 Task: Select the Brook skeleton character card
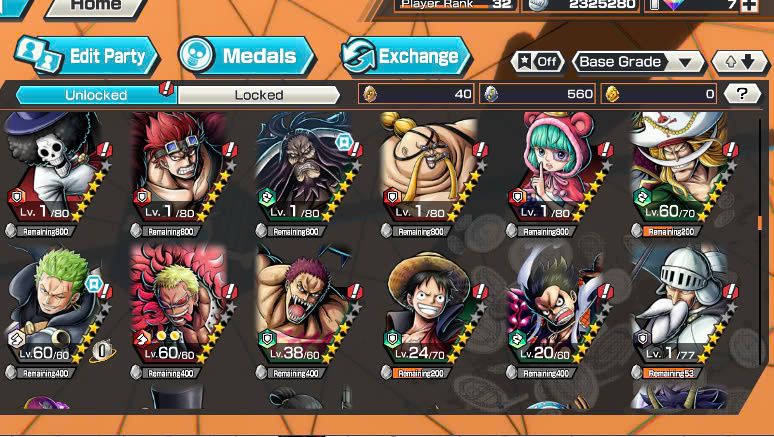click(x=57, y=167)
